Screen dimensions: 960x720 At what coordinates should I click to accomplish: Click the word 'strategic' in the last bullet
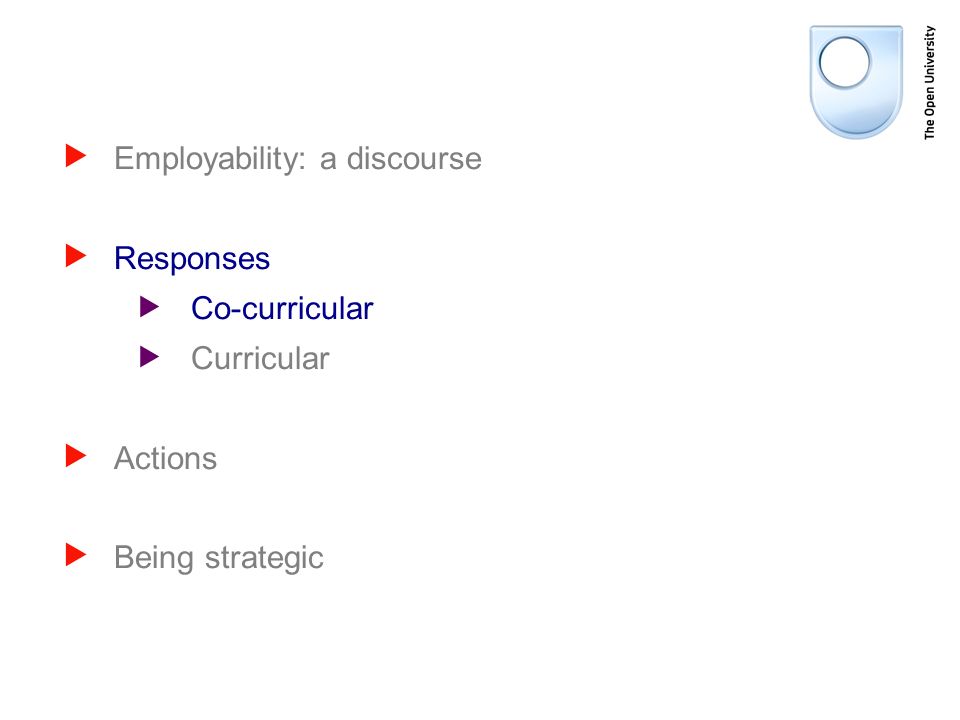click(264, 559)
